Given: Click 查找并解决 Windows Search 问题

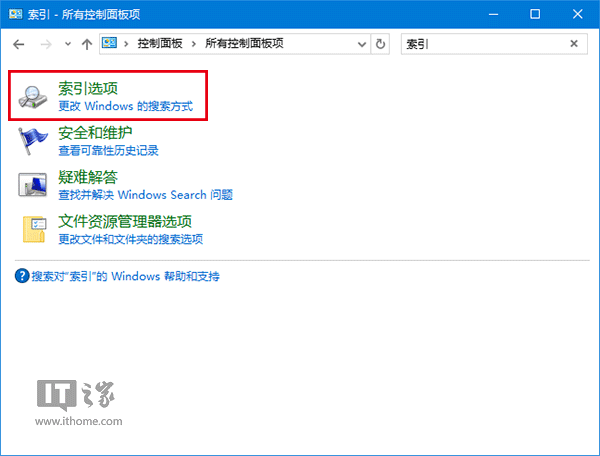Looking at the screenshot, I should [x=145, y=195].
